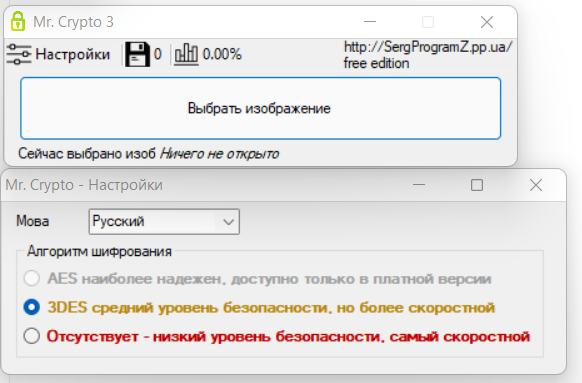
Task: Close the Mr. Crypto - Настройки window
Action: coord(536,185)
